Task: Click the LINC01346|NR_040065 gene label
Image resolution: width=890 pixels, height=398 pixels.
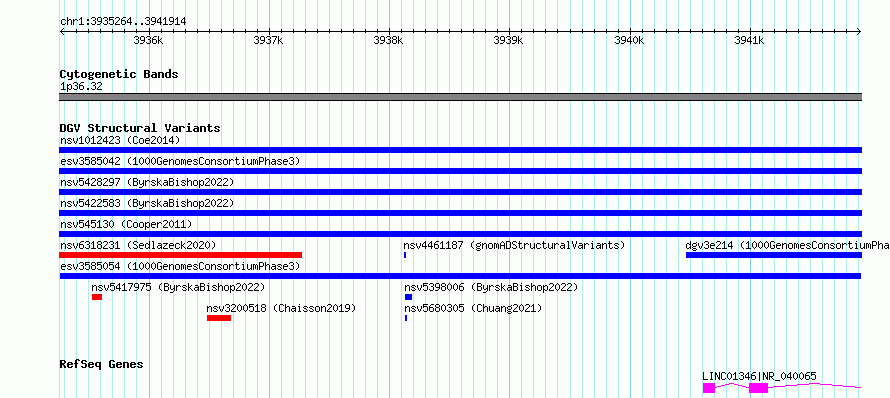Action: 759,376
